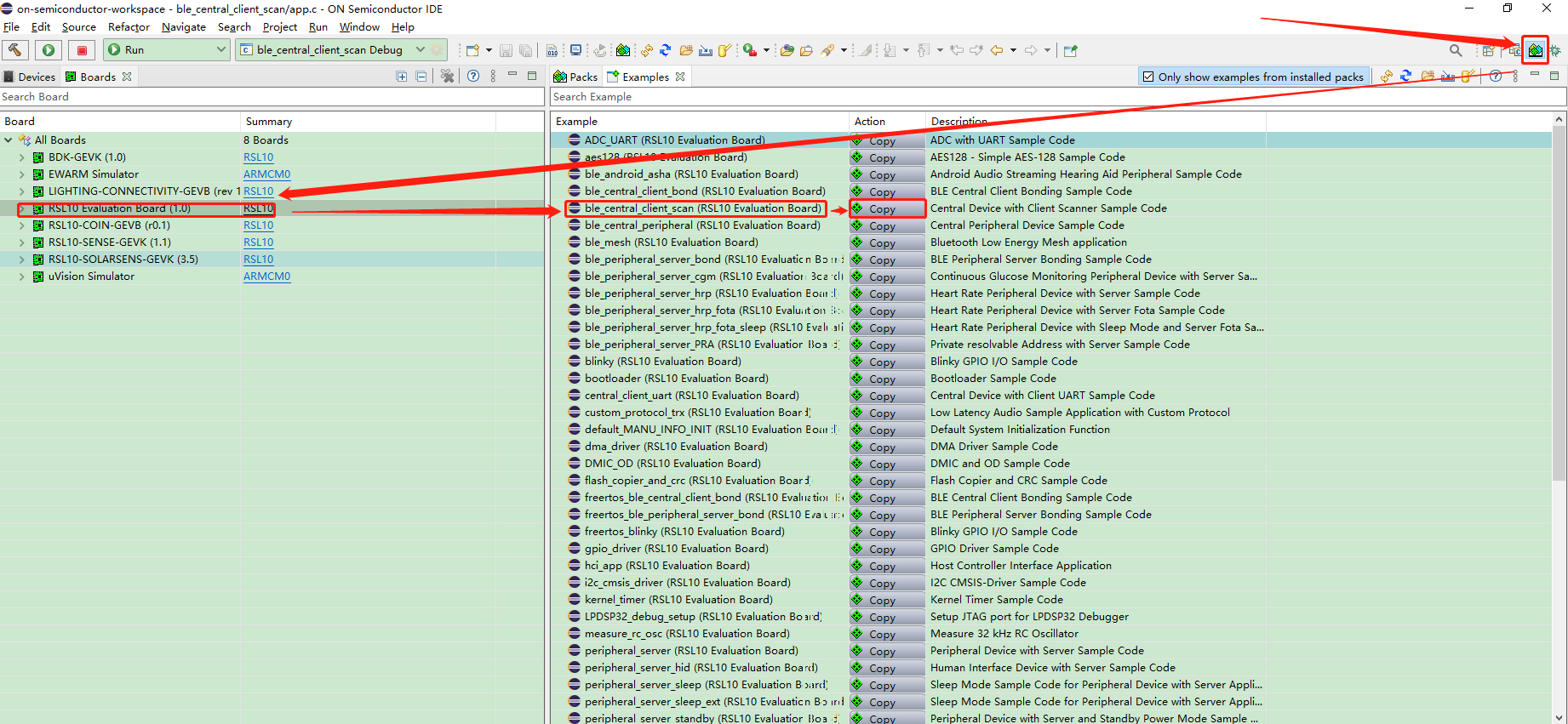Copy the peripheral_server example
This screenshot has width=1568, height=724.
887,651
